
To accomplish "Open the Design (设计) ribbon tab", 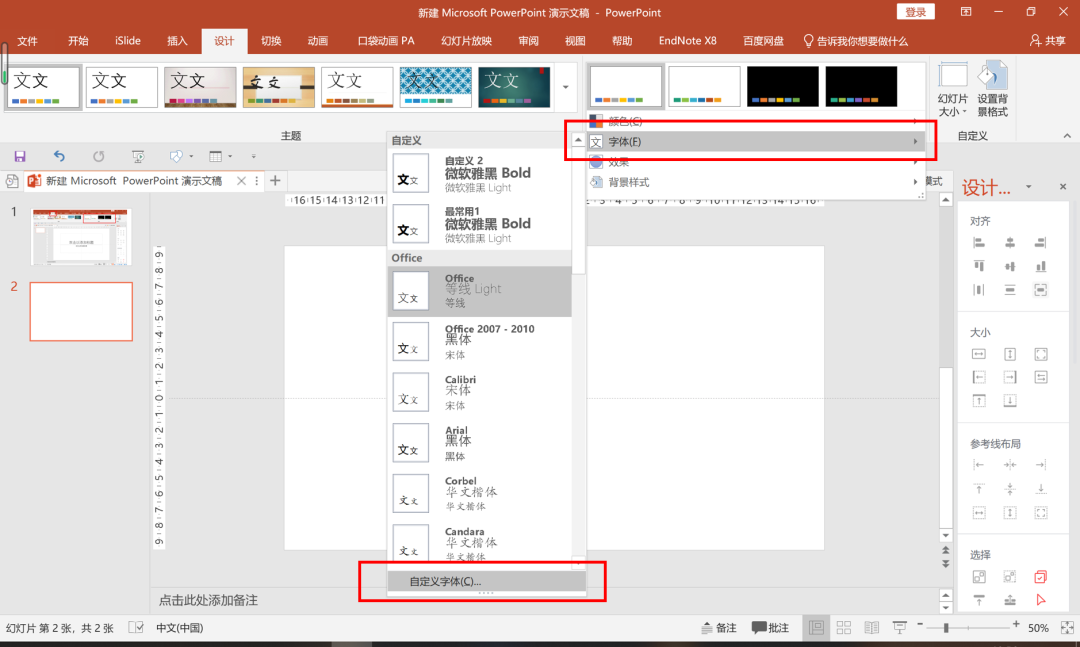I will pos(224,41).
